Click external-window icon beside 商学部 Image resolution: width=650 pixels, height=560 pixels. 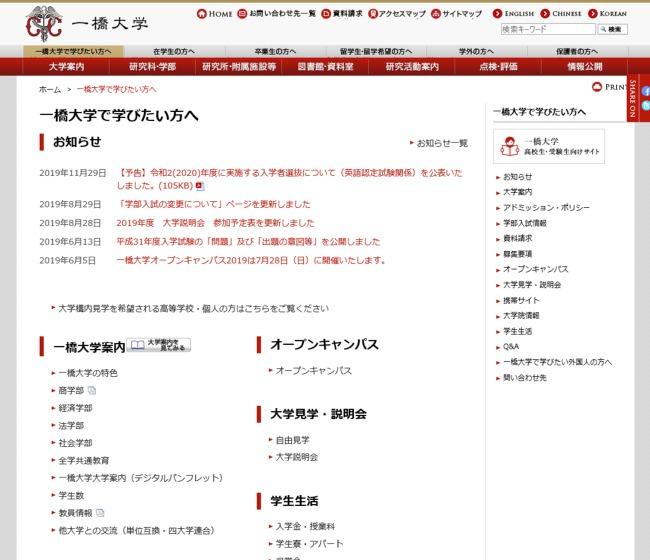(92, 390)
